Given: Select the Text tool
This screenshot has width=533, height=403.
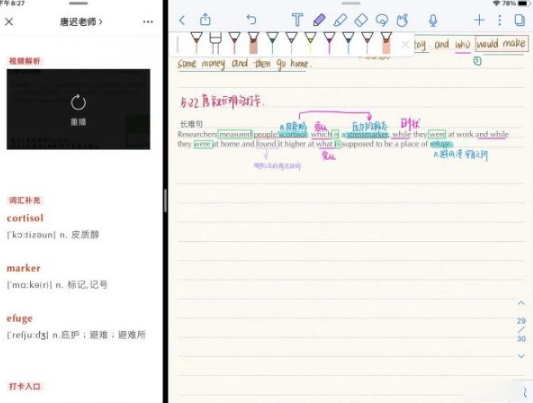Looking at the screenshot, I should pyautogui.click(x=297, y=20).
